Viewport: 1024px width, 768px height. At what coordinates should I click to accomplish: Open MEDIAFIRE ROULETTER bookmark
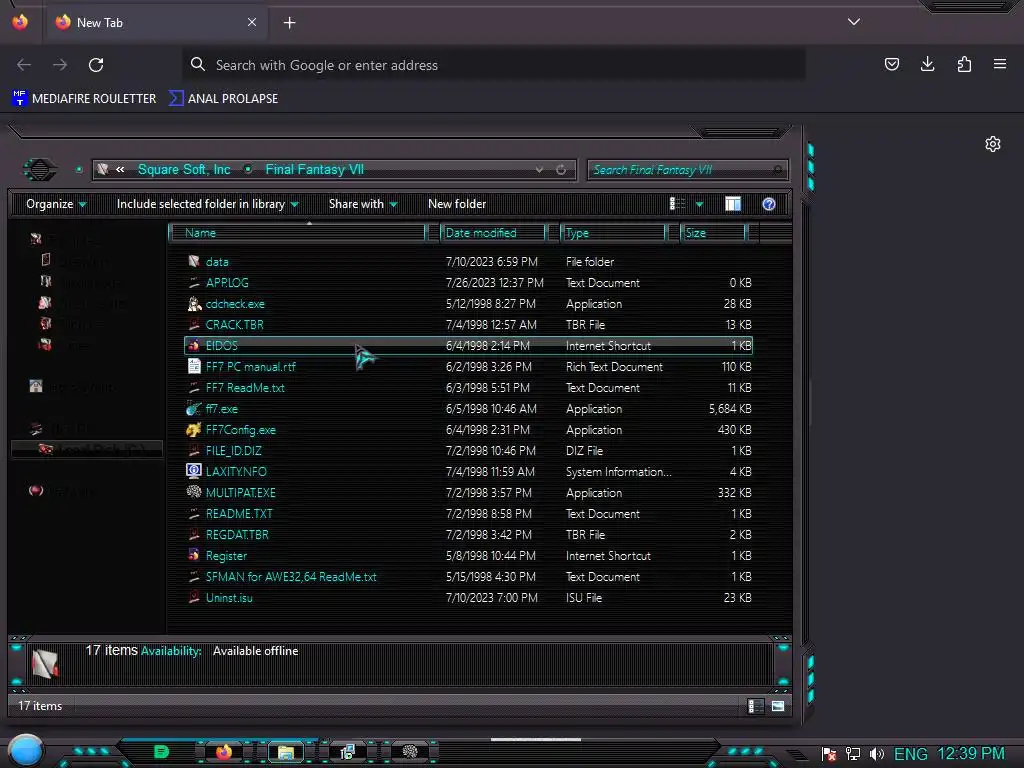(84, 99)
